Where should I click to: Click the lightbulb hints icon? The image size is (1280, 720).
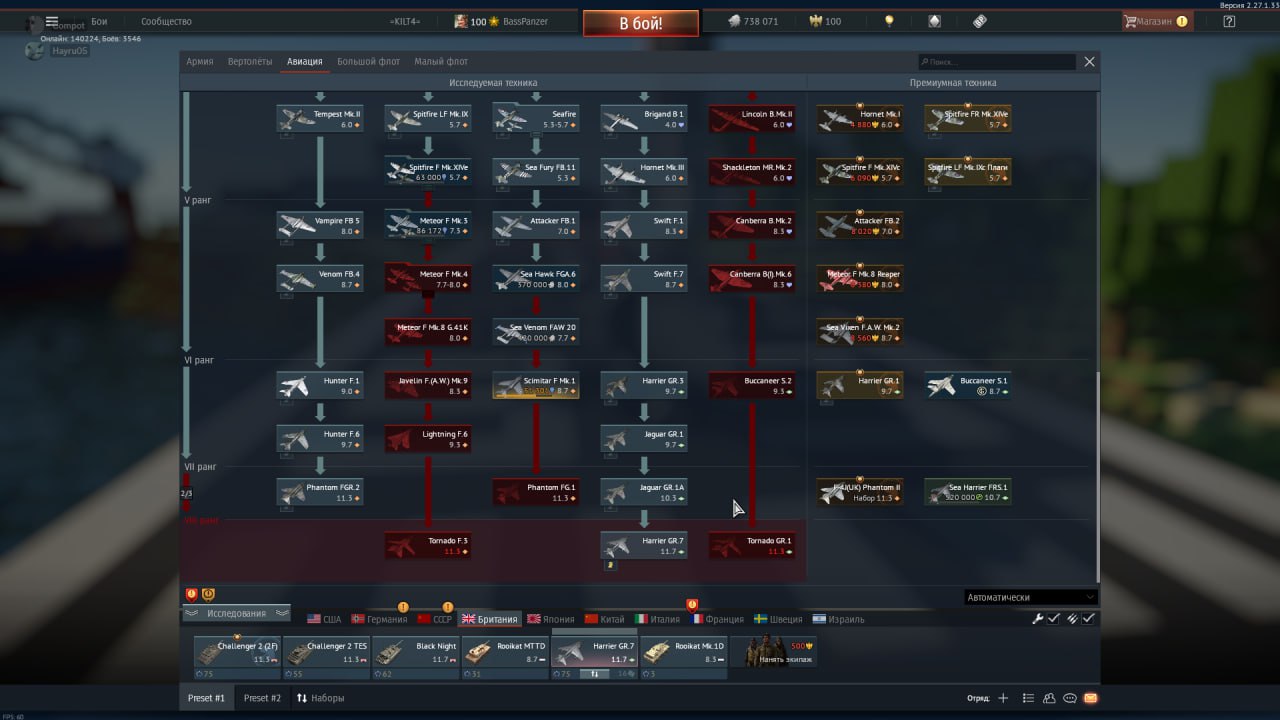click(889, 21)
